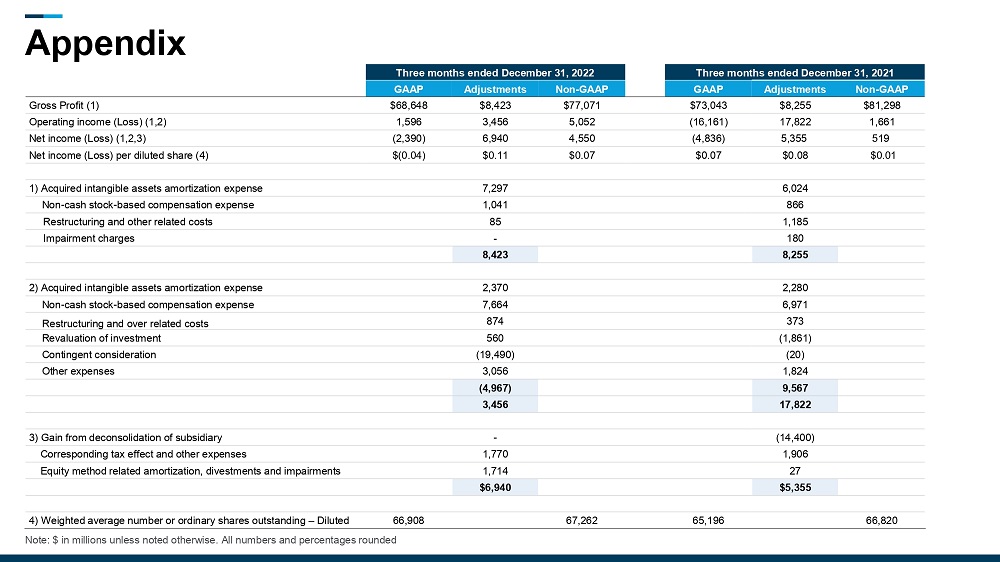Click the Contingent consideration row label
This screenshot has width=1000, height=562.
point(99,355)
